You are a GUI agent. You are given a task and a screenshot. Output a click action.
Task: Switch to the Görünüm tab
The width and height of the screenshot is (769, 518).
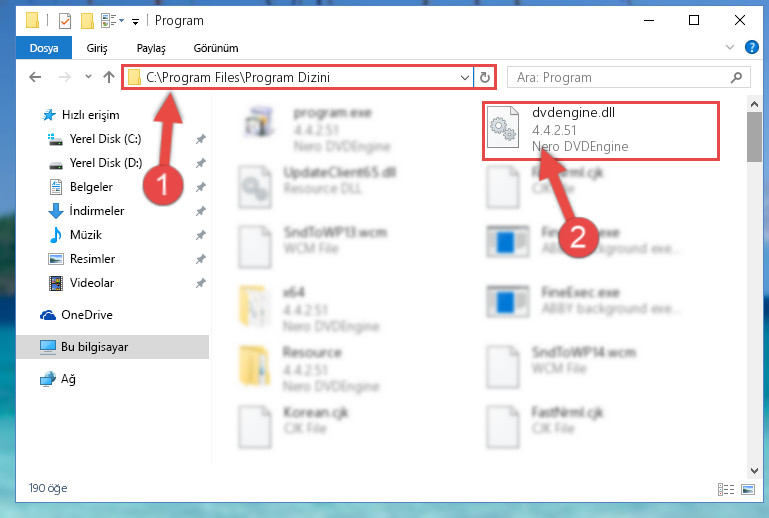[216, 48]
